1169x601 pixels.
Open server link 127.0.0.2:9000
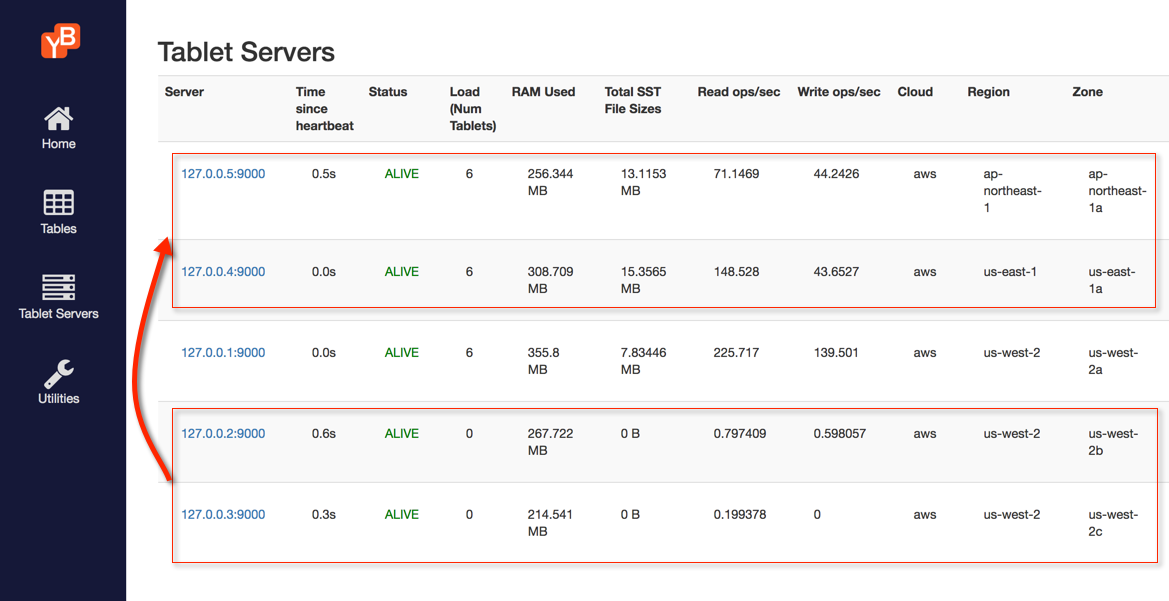223,434
